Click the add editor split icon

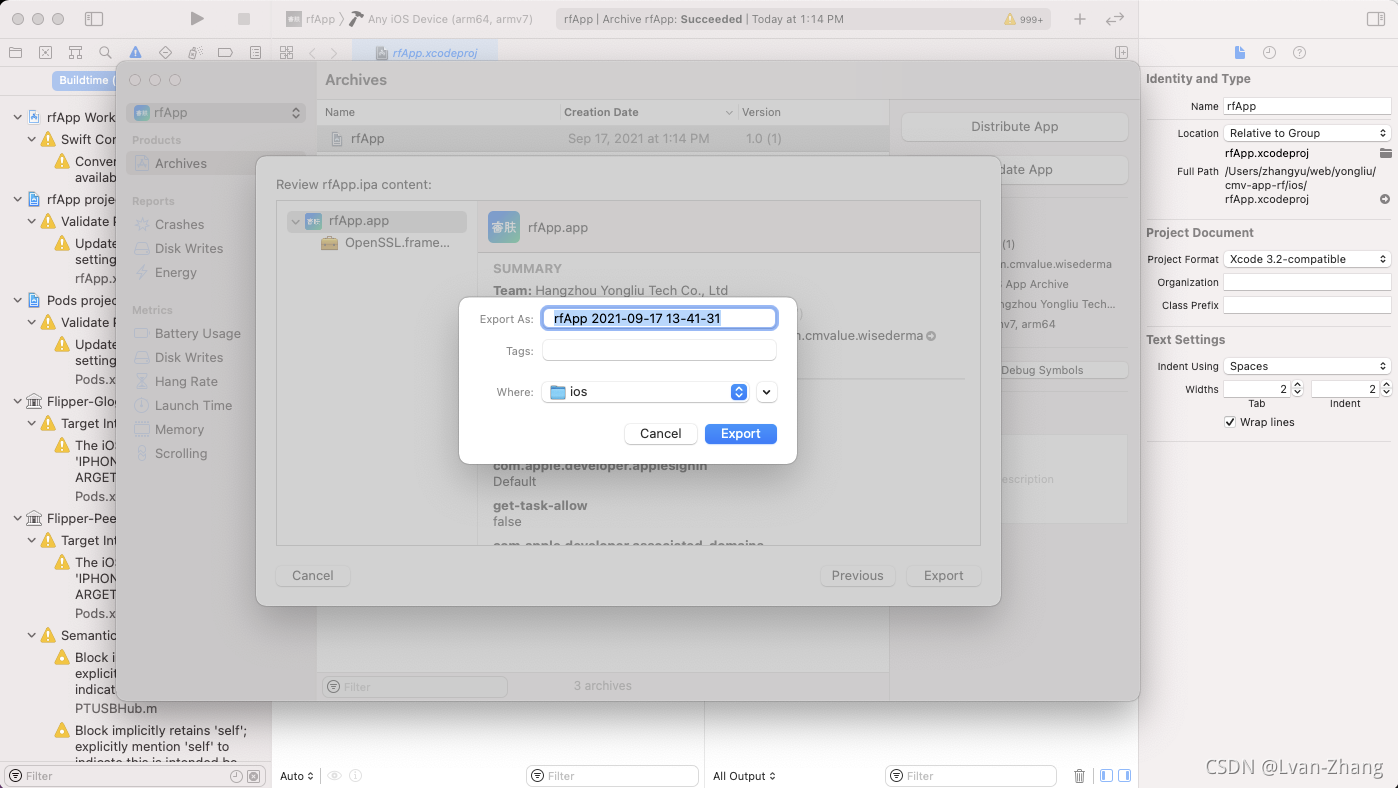pos(1121,52)
